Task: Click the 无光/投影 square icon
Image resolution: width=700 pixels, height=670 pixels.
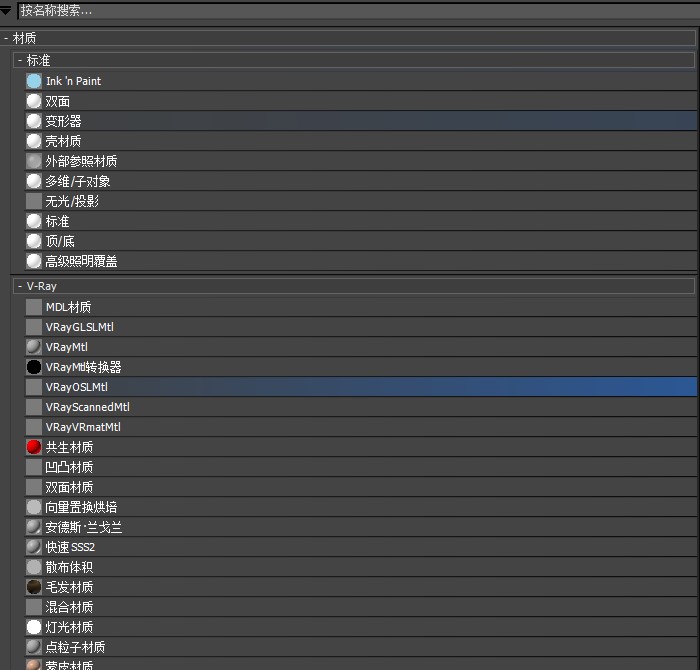Action: (33, 201)
